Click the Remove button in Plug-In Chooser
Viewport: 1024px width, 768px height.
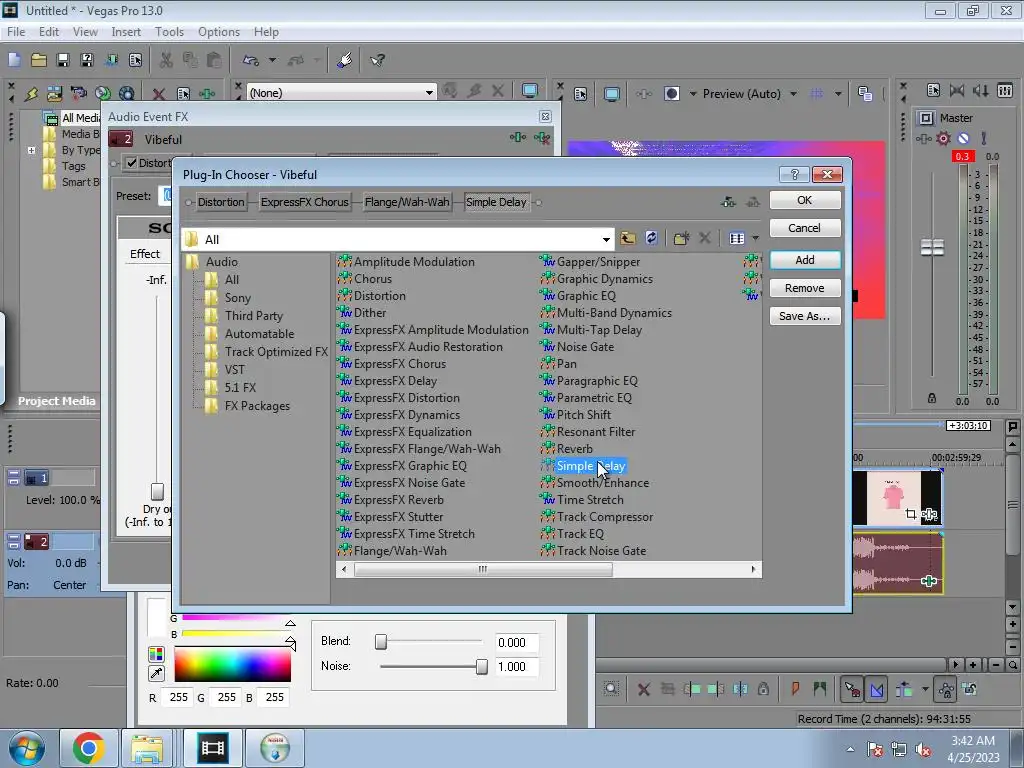point(805,288)
